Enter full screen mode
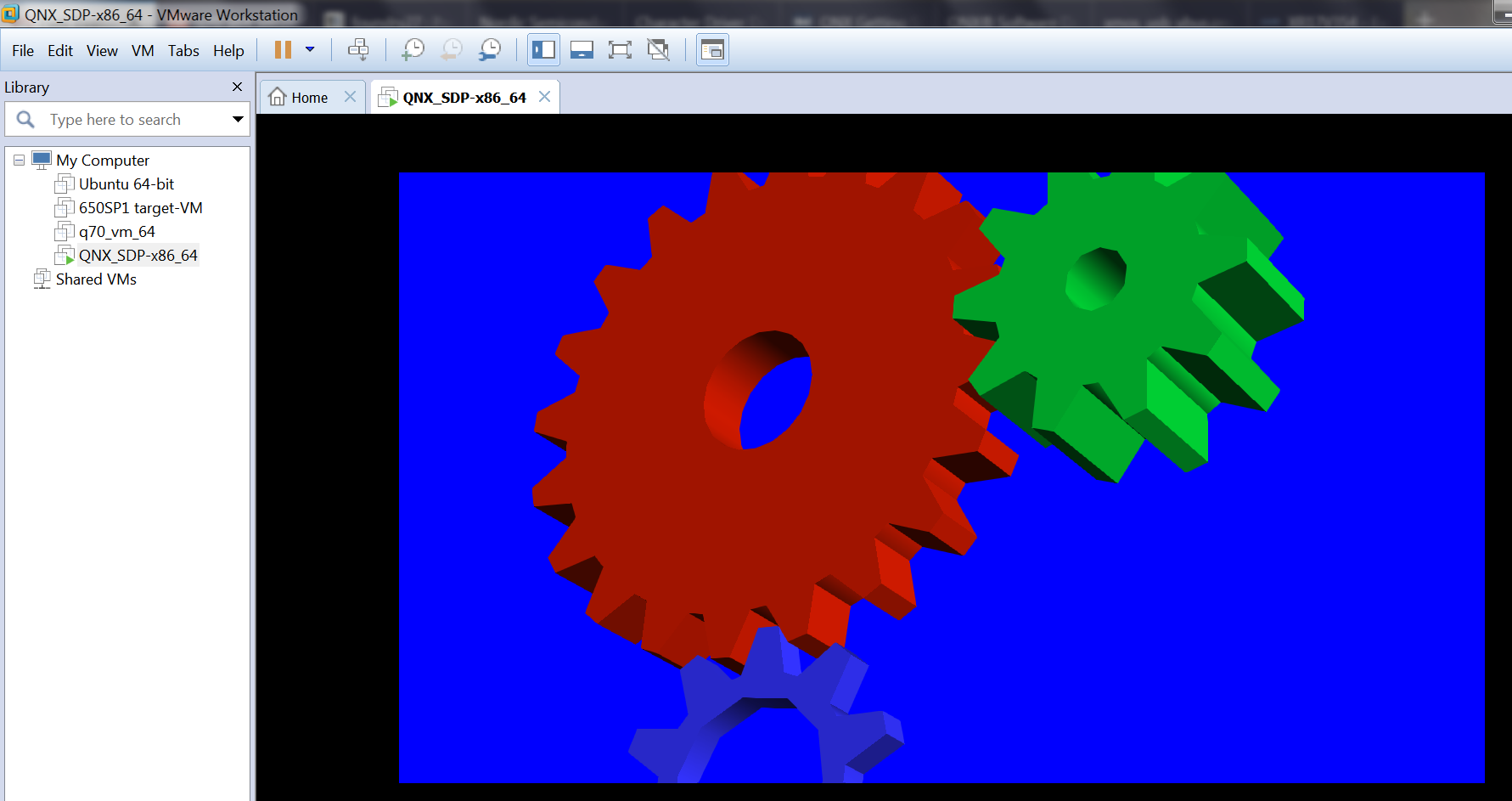Screen dimensions: 1512x801 (x=620, y=50)
